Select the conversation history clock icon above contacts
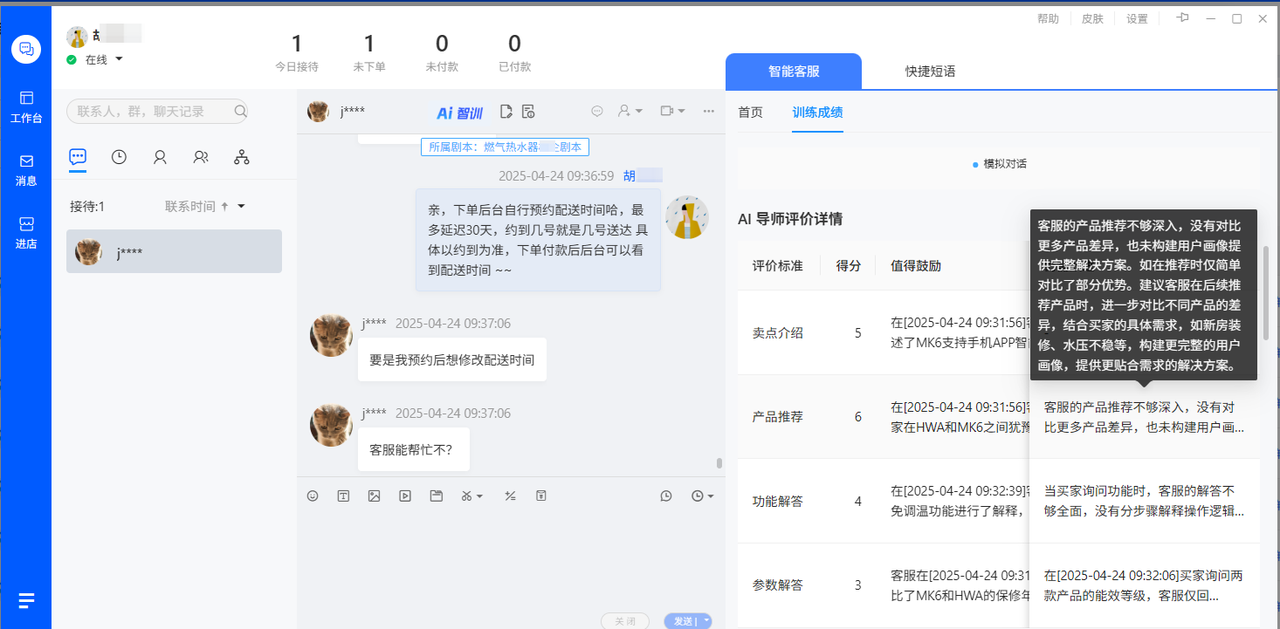Image resolution: width=1280 pixels, height=629 pixels. click(117, 157)
